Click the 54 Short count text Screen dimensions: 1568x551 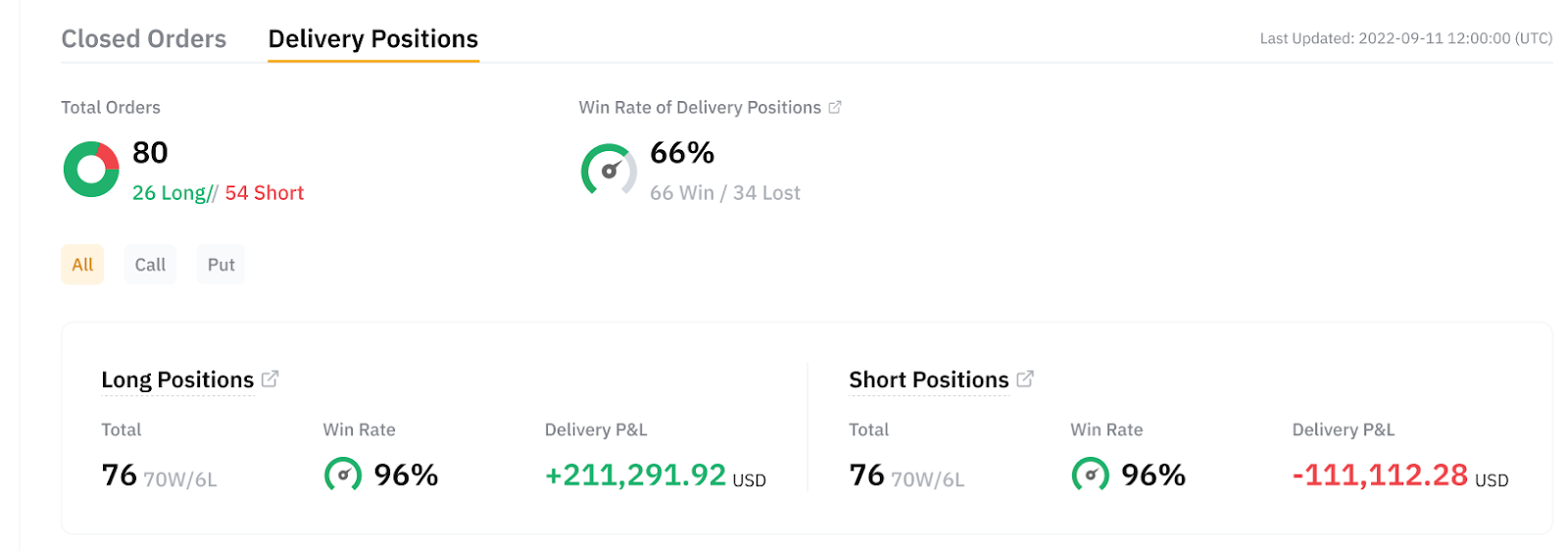pyautogui.click(x=265, y=193)
